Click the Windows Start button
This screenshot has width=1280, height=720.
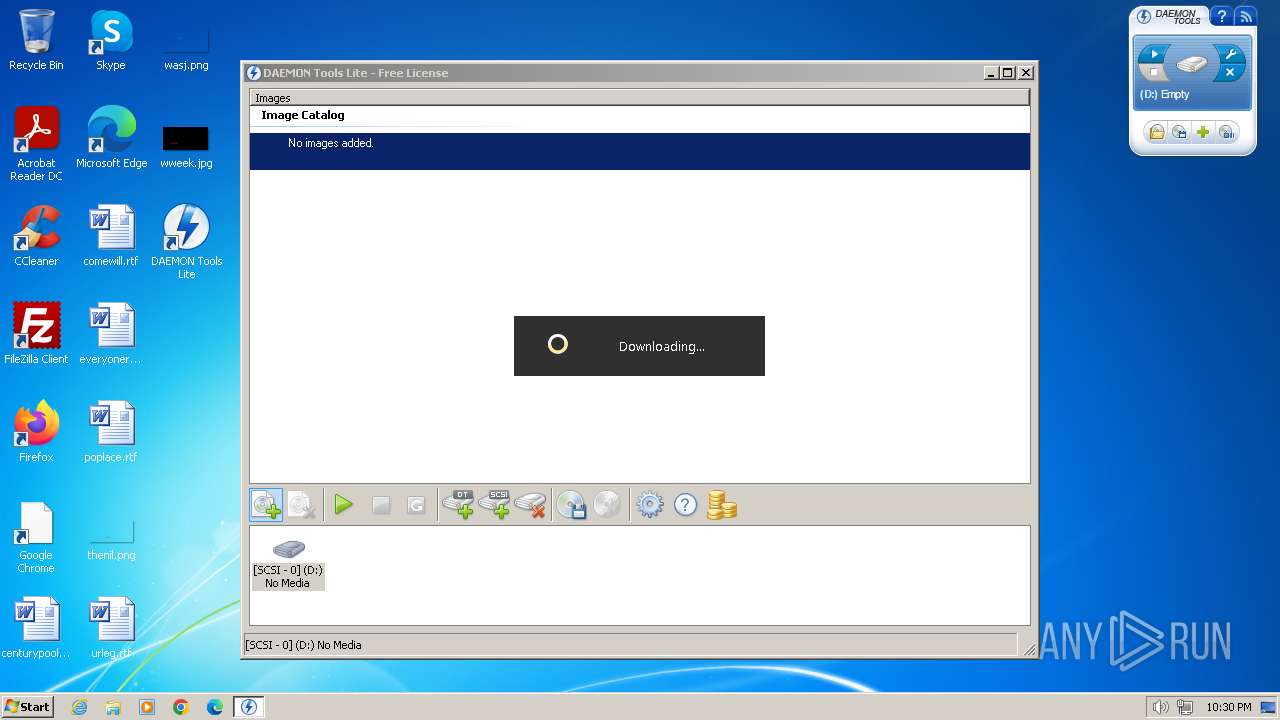[x=27, y=706]
